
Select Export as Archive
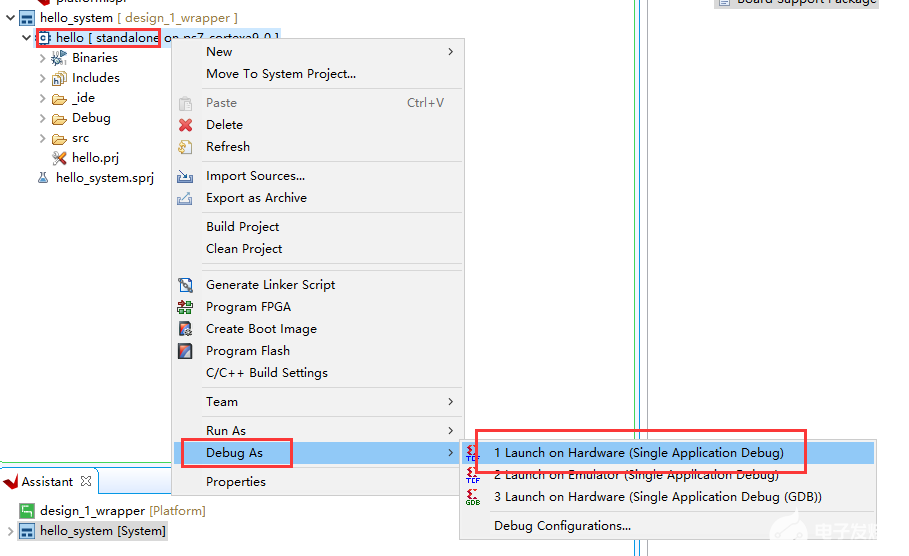pos(319,198)
